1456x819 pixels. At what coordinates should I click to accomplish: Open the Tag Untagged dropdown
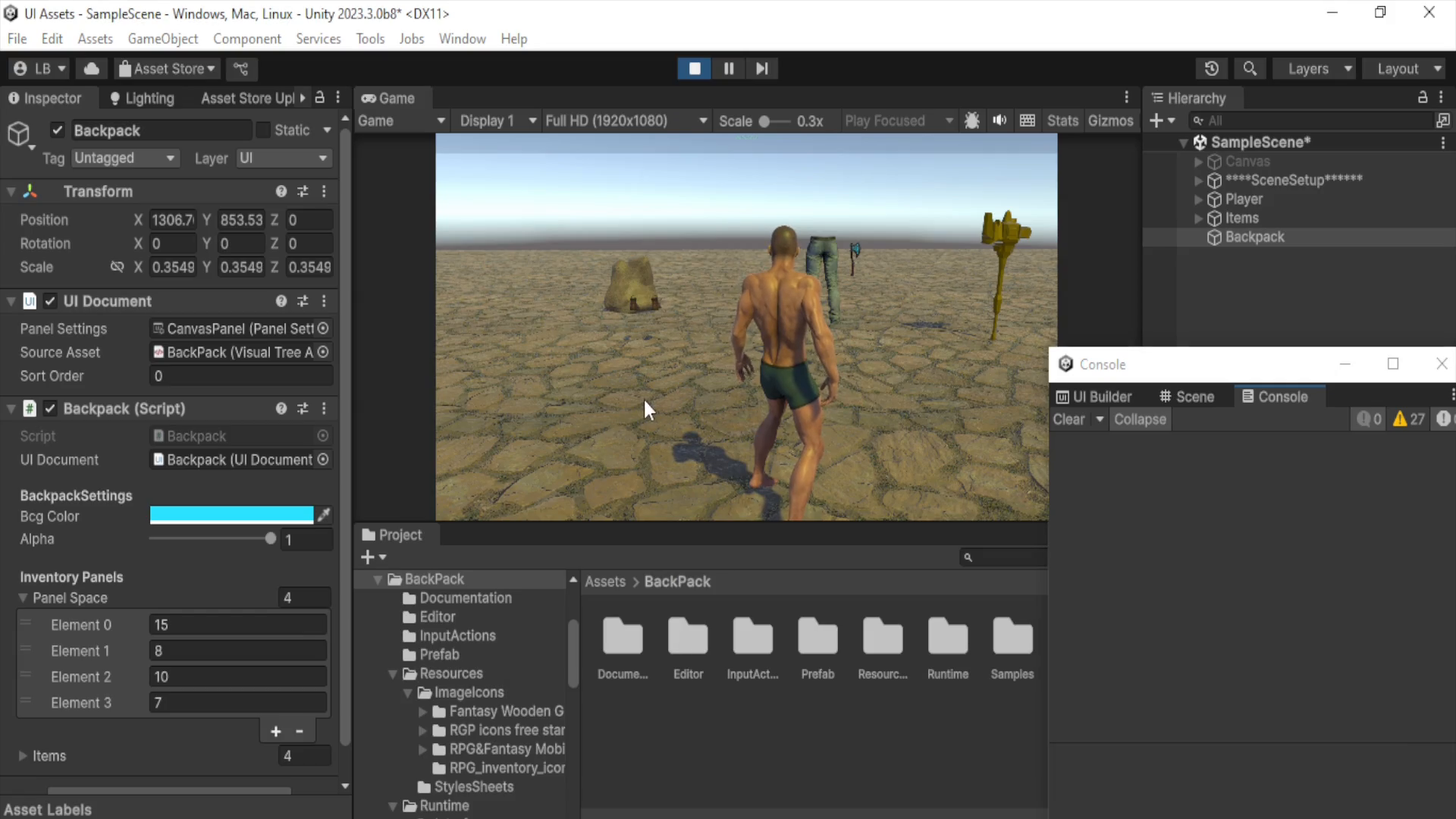[125, 158]
